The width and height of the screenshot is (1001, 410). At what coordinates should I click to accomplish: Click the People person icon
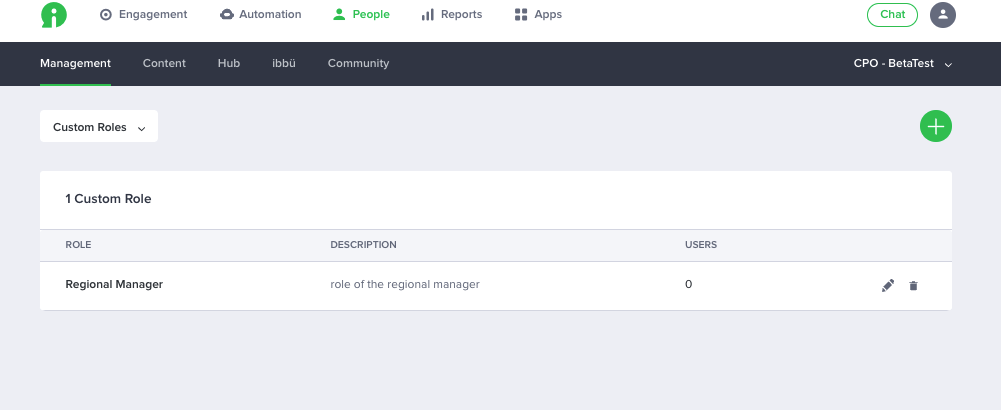point(339,15)
